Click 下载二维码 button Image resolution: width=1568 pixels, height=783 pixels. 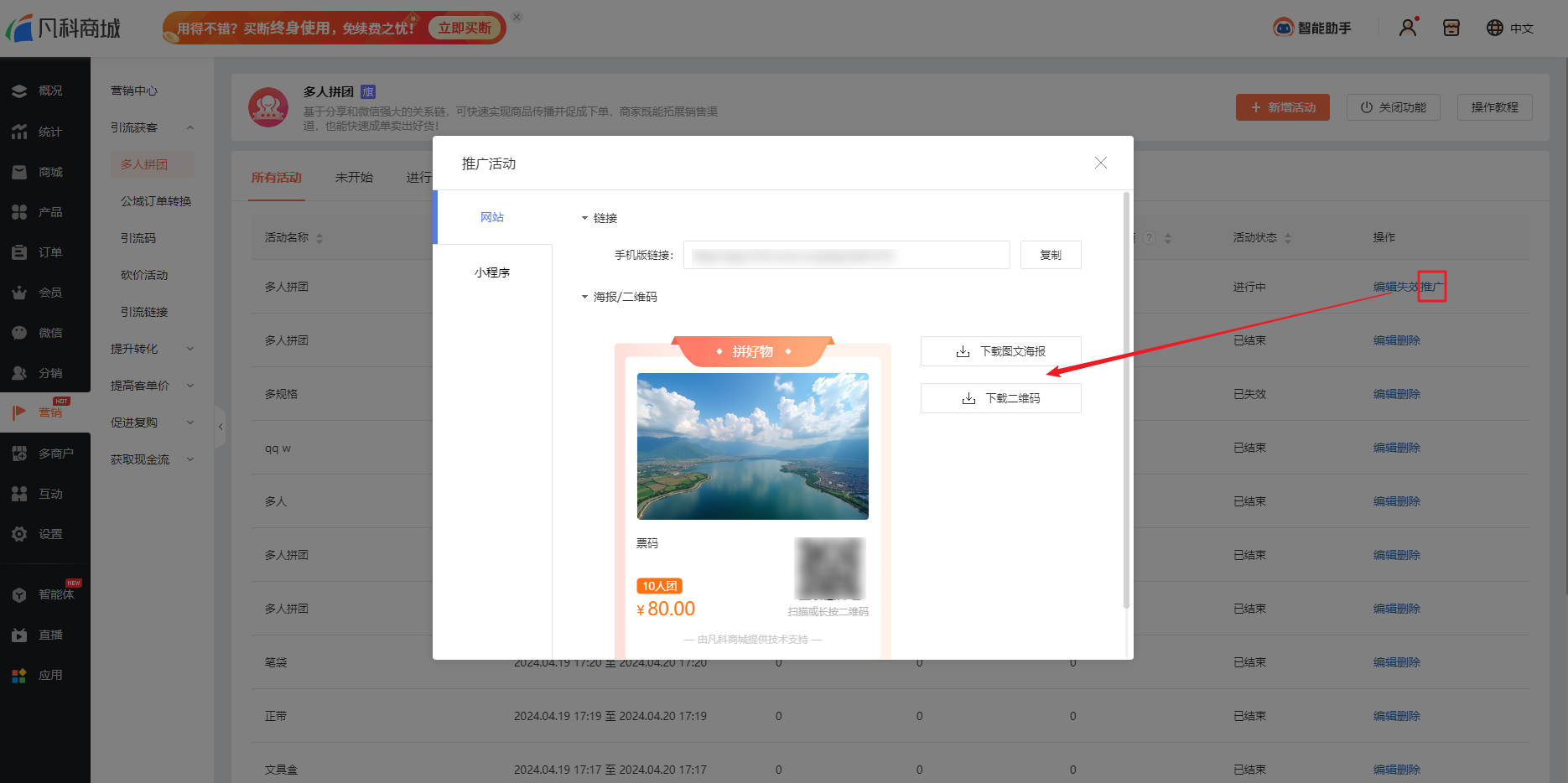(x=1000, y=398)
